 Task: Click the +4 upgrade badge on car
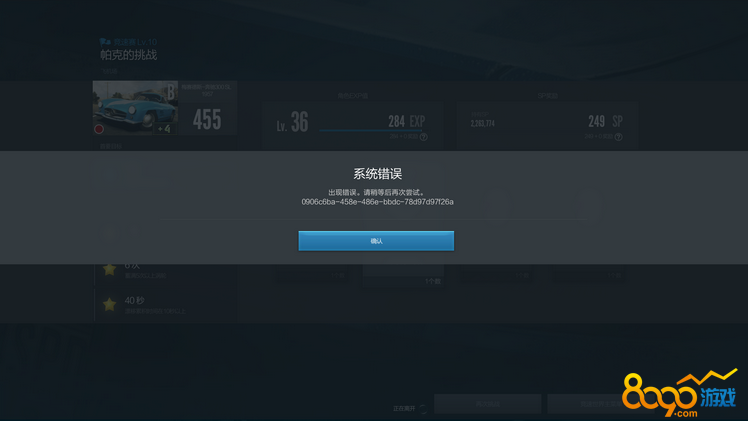[163, 129]
